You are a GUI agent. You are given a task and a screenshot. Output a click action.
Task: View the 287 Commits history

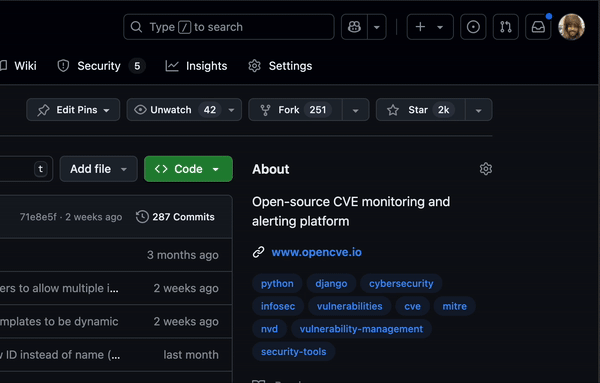point(175,217)
